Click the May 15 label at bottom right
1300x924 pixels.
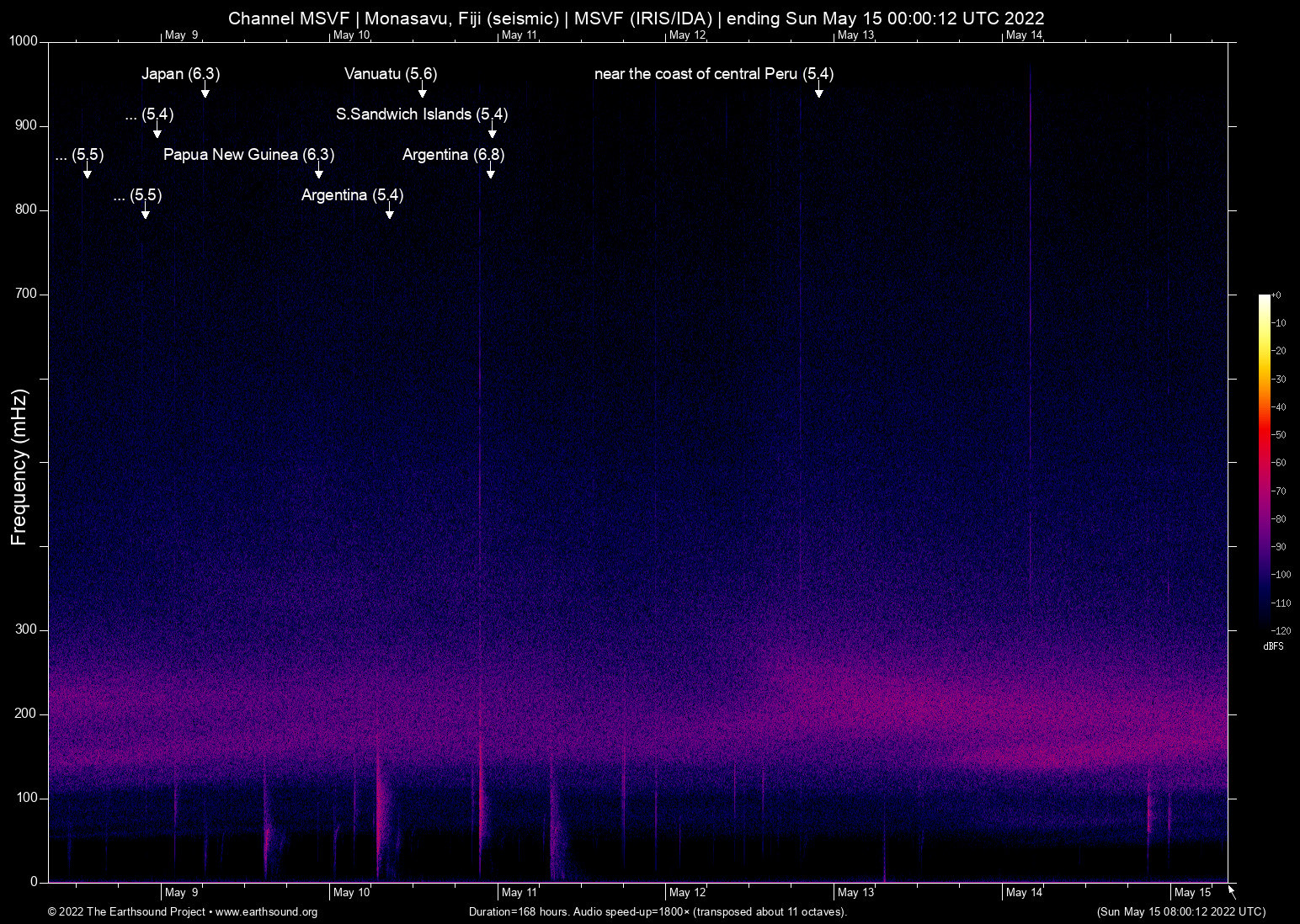[x=1192, y=892]
